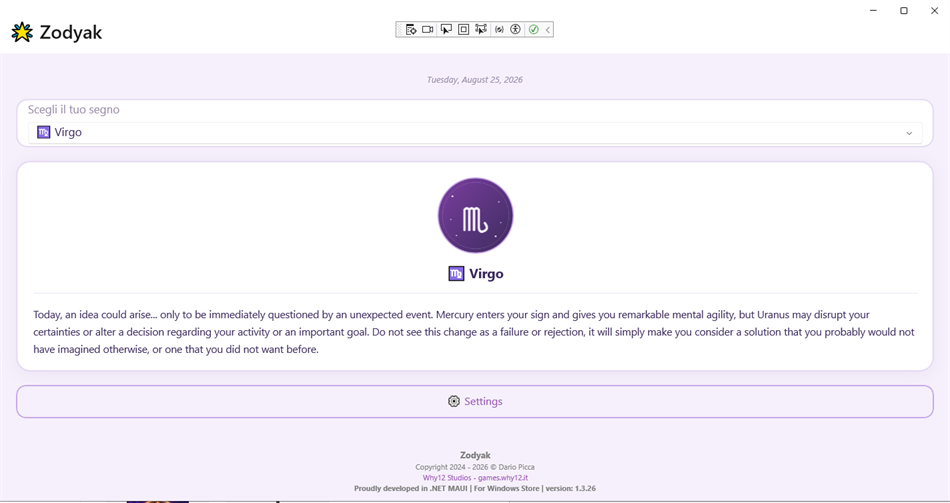Image resolution: width=950 pixels, height=503 pixels.
Task: Open the zodiac sign dropdown showing Virgo
Action: [475, 133]
